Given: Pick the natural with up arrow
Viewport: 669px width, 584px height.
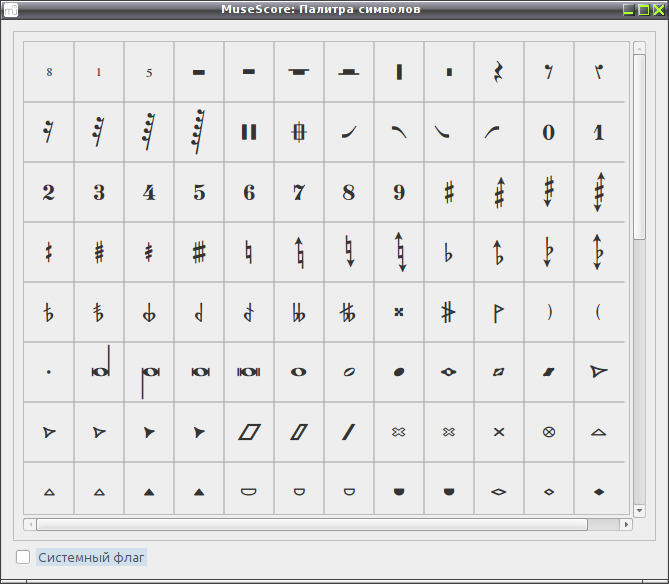Looking at the screenshot, I should click(299, 252).
